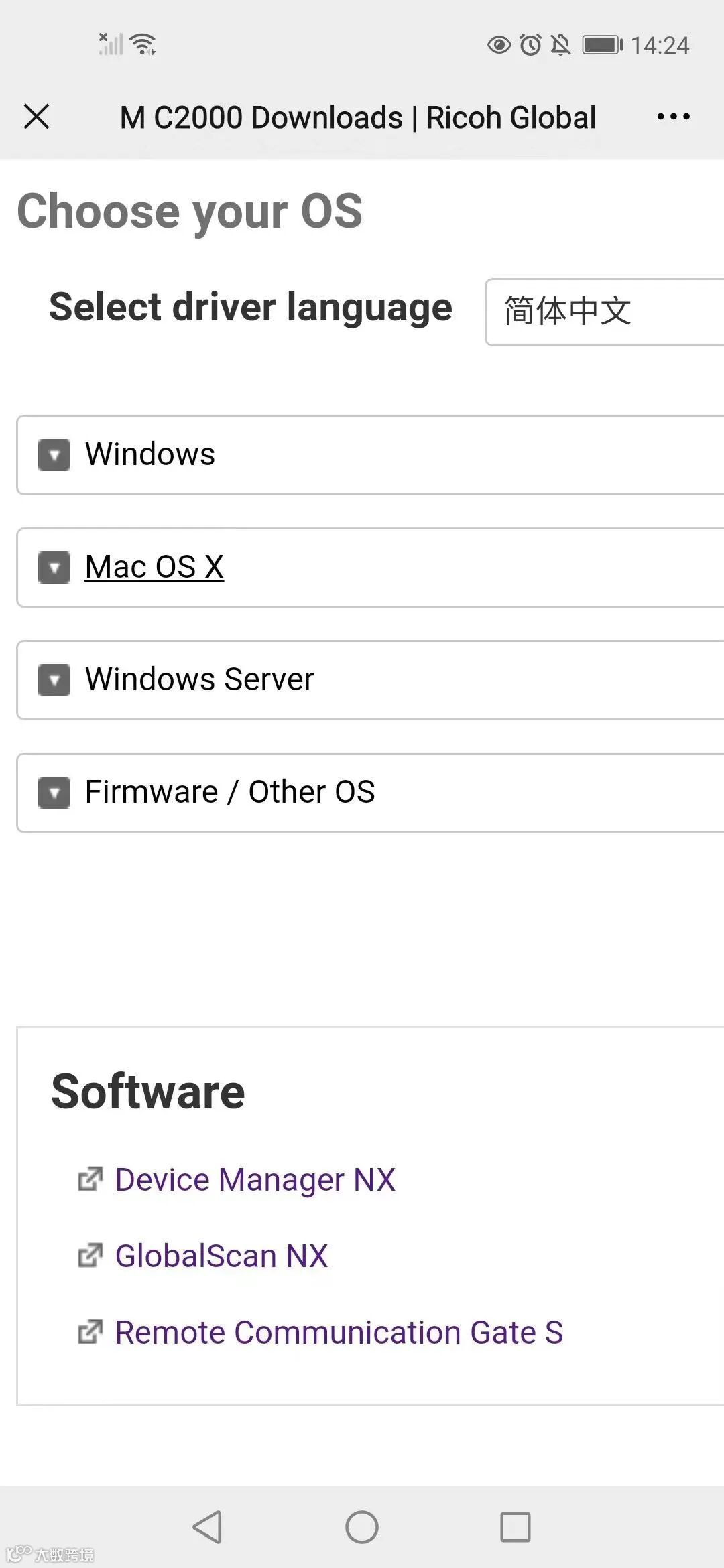724x1568 pixels.
Task: Open the Remote Communication Gate S link
Action: click(x=339, y=1332)
